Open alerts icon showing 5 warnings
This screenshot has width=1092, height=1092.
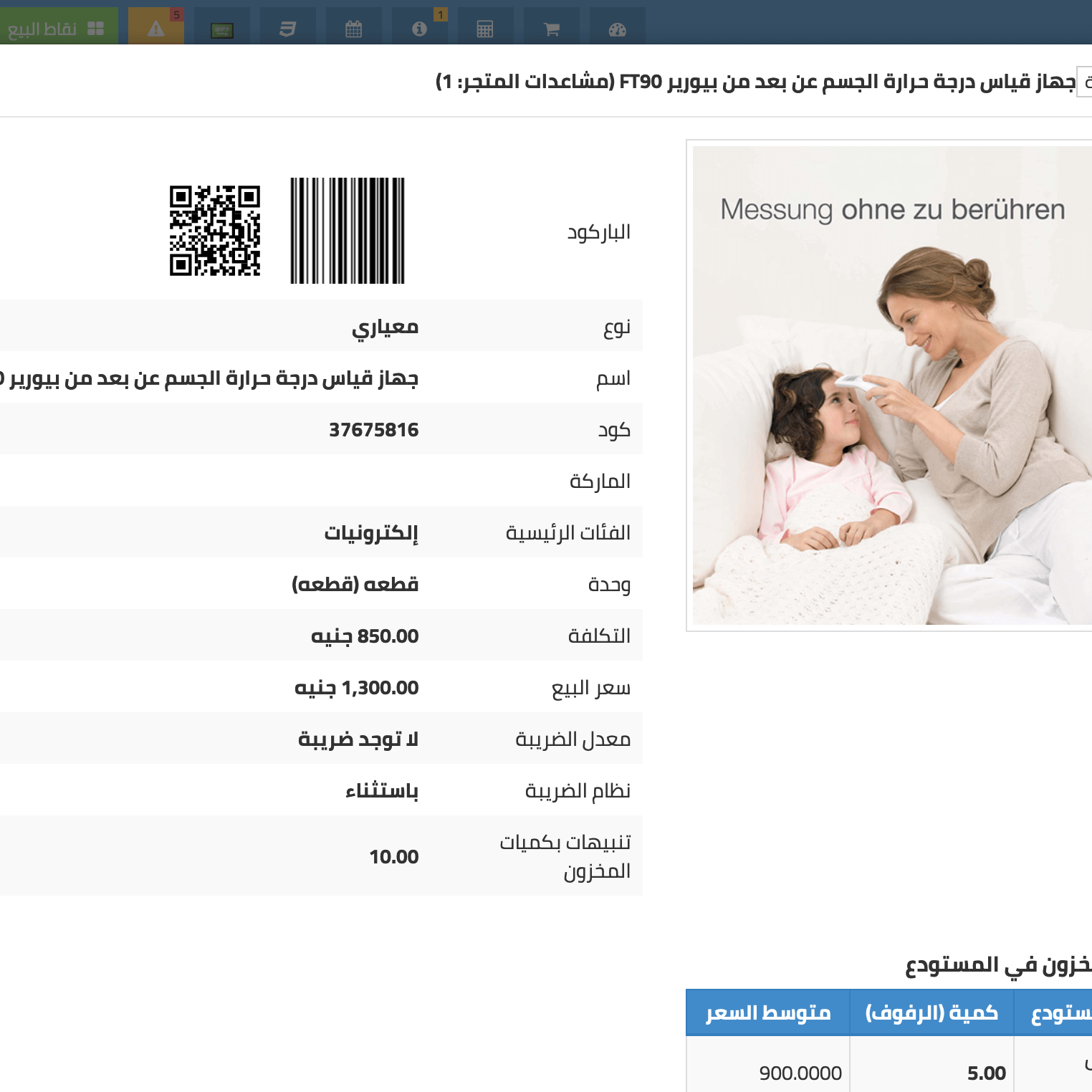coord(155,27)
